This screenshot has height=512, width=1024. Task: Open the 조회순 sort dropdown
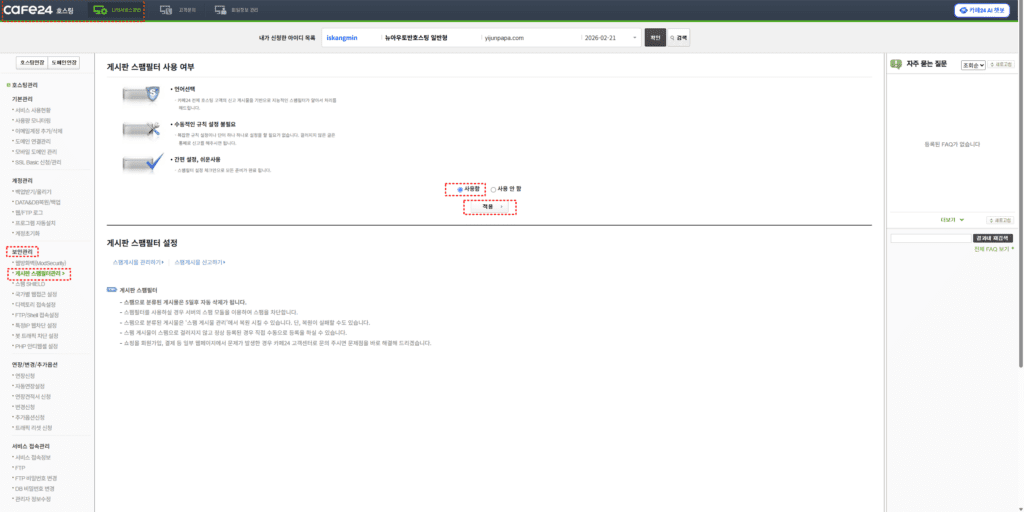point(973,64)
